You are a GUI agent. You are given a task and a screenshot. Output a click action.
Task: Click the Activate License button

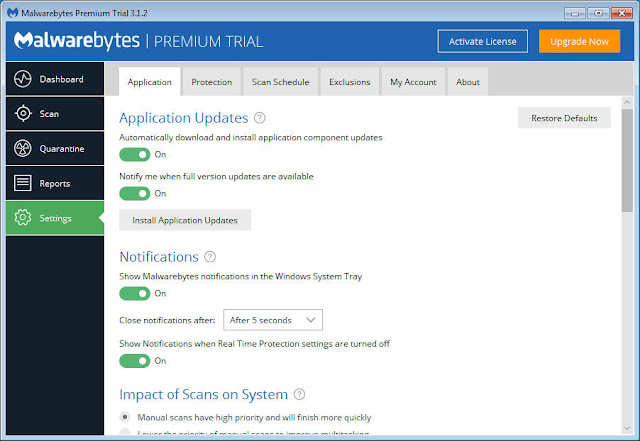point(482,41)
